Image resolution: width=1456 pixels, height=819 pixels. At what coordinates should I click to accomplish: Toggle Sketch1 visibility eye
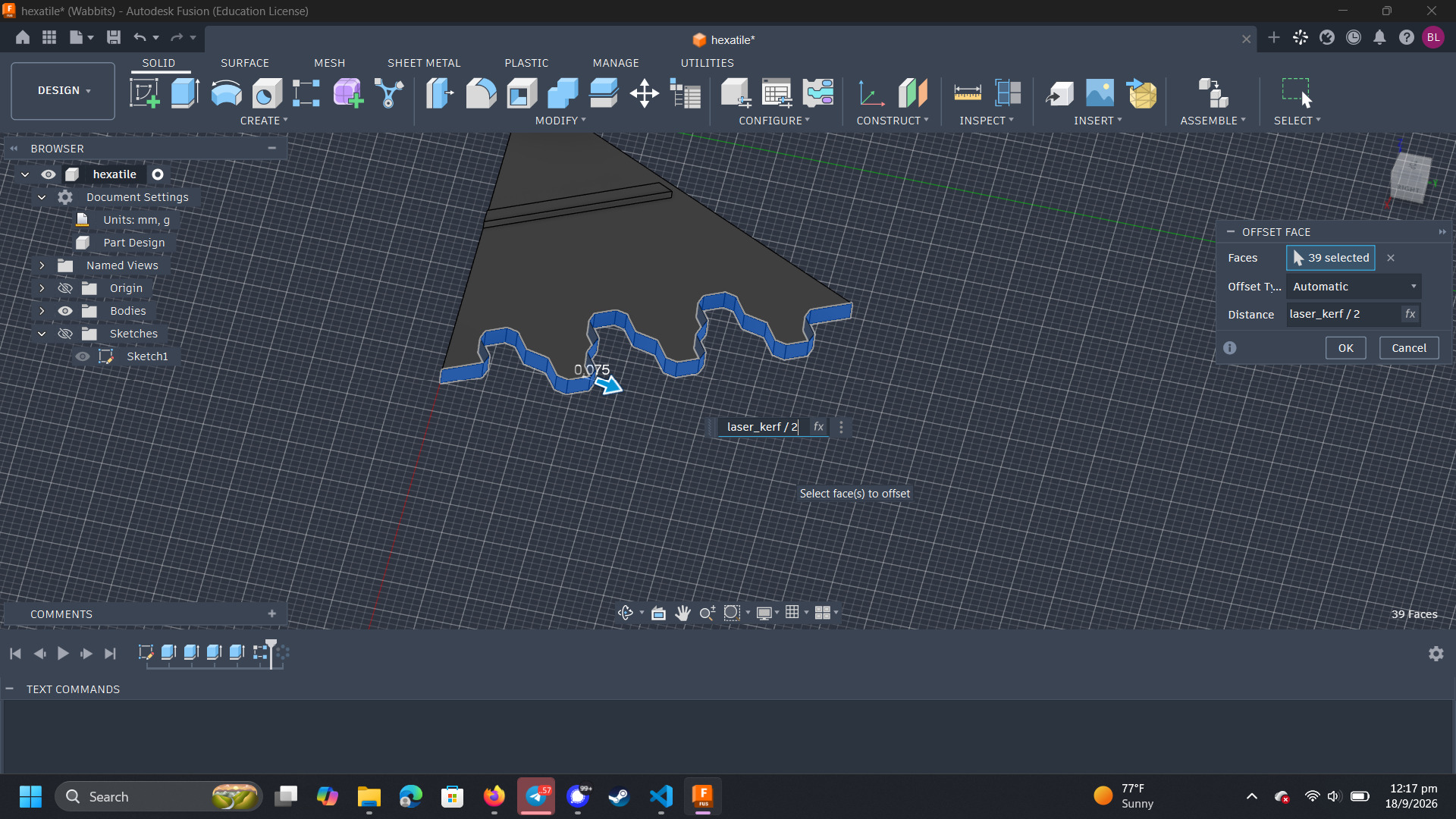click(83, 356)
